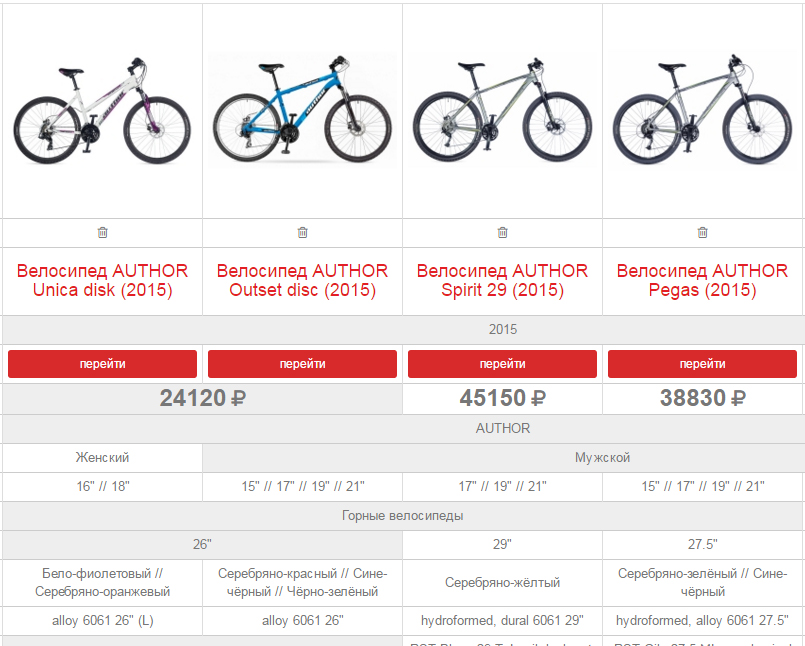Click the 29" wheel size cell

tap(502, 544)
